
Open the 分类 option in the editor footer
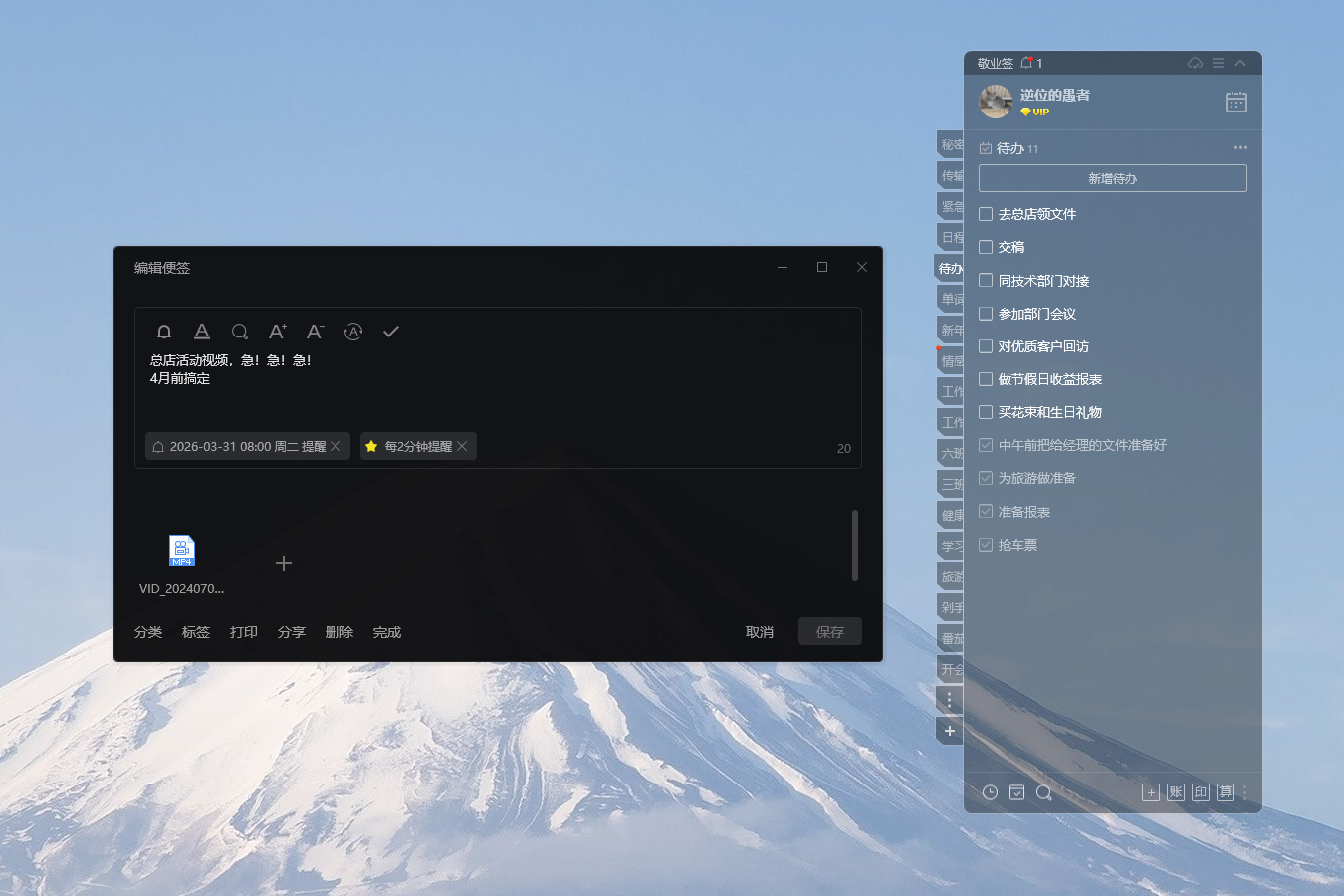click(148, 632)
